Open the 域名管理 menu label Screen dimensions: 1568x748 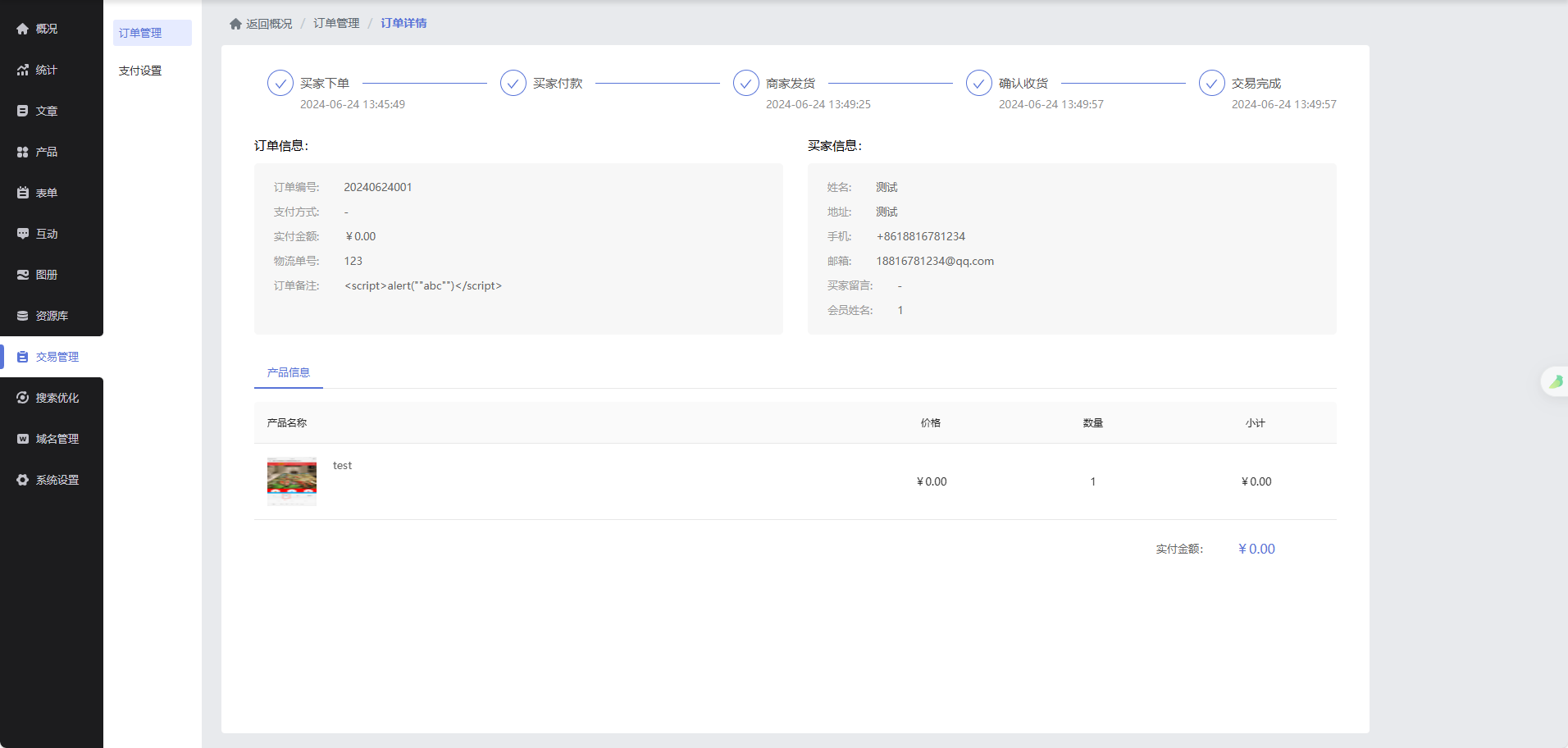[57, 439]
